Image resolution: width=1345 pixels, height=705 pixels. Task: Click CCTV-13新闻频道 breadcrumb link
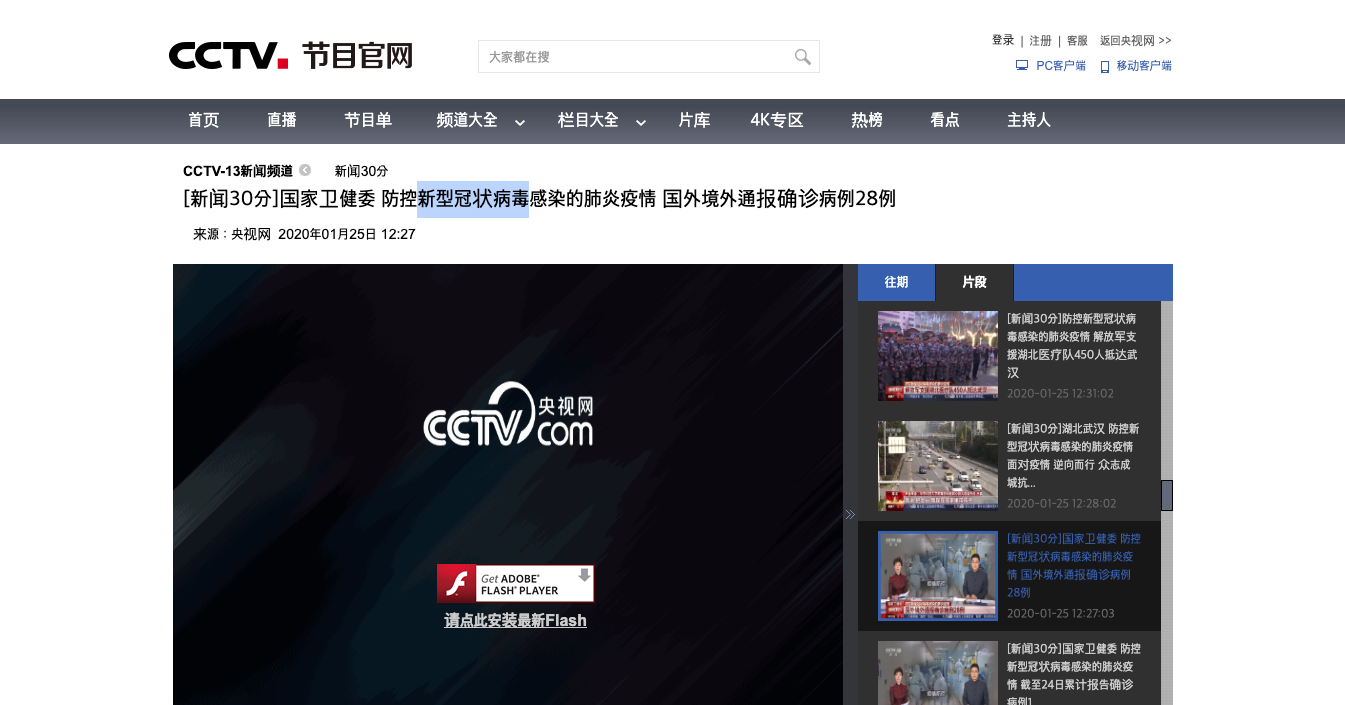click(238, 171)
